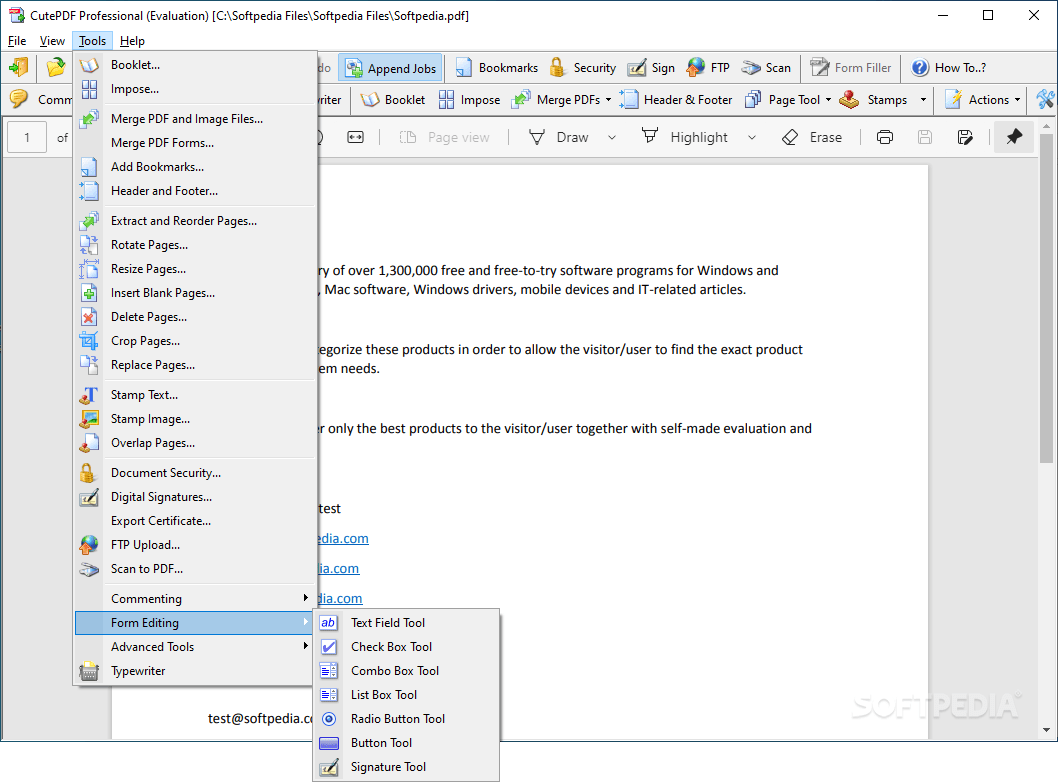
Task: Click the print icon in viewer toolbar
Action: [885, 138]
